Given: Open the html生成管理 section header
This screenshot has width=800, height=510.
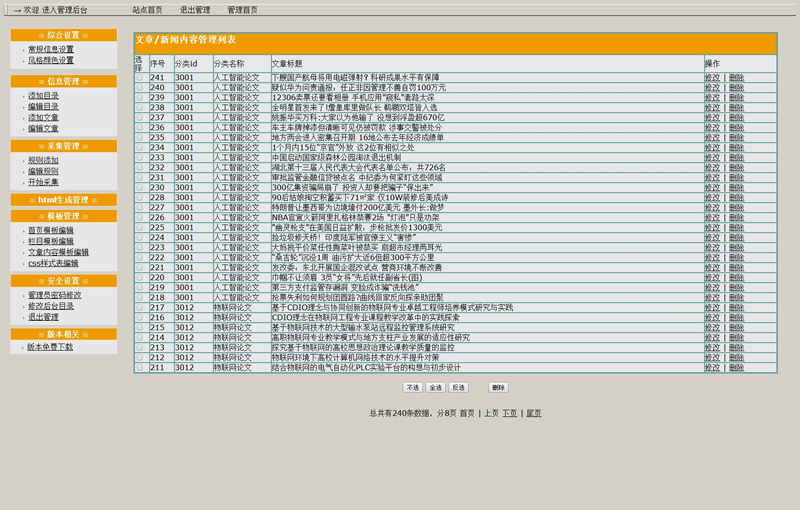Looking at the screenshot, I should 64,200.
